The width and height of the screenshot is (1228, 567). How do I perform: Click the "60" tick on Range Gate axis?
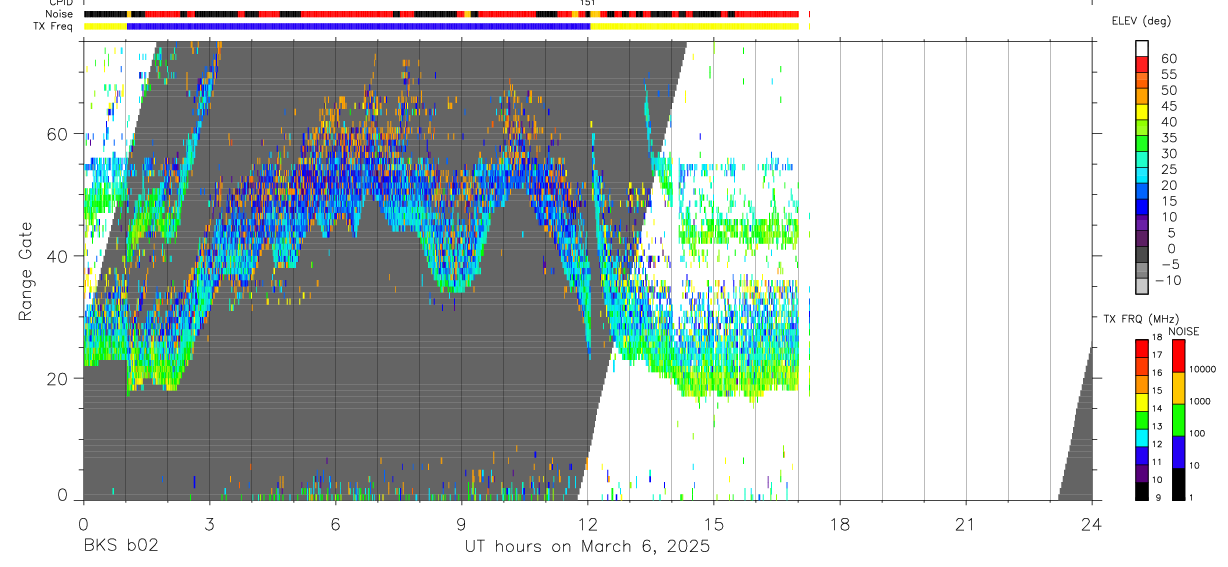[x=57, y=133]
